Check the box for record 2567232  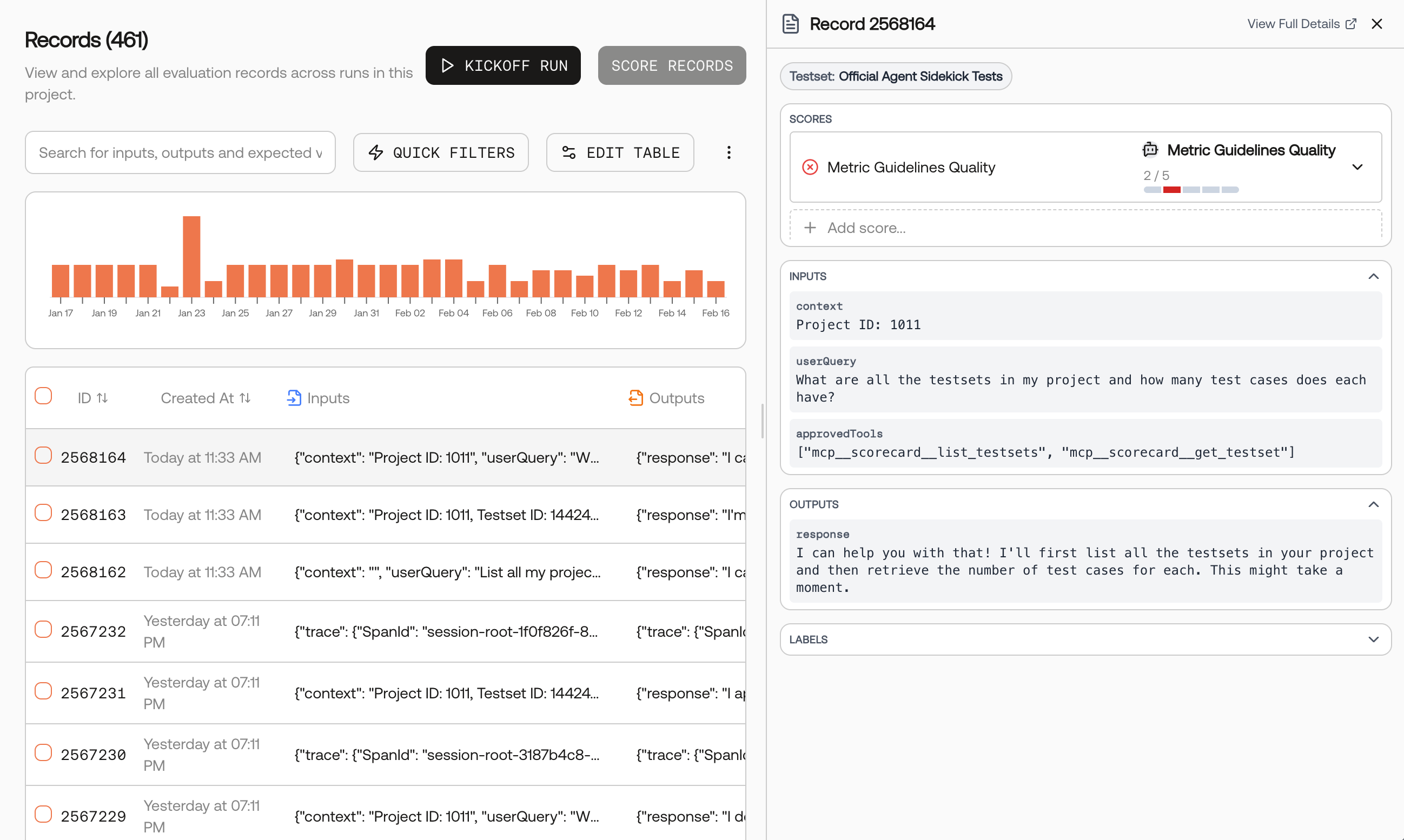point(43,629)
